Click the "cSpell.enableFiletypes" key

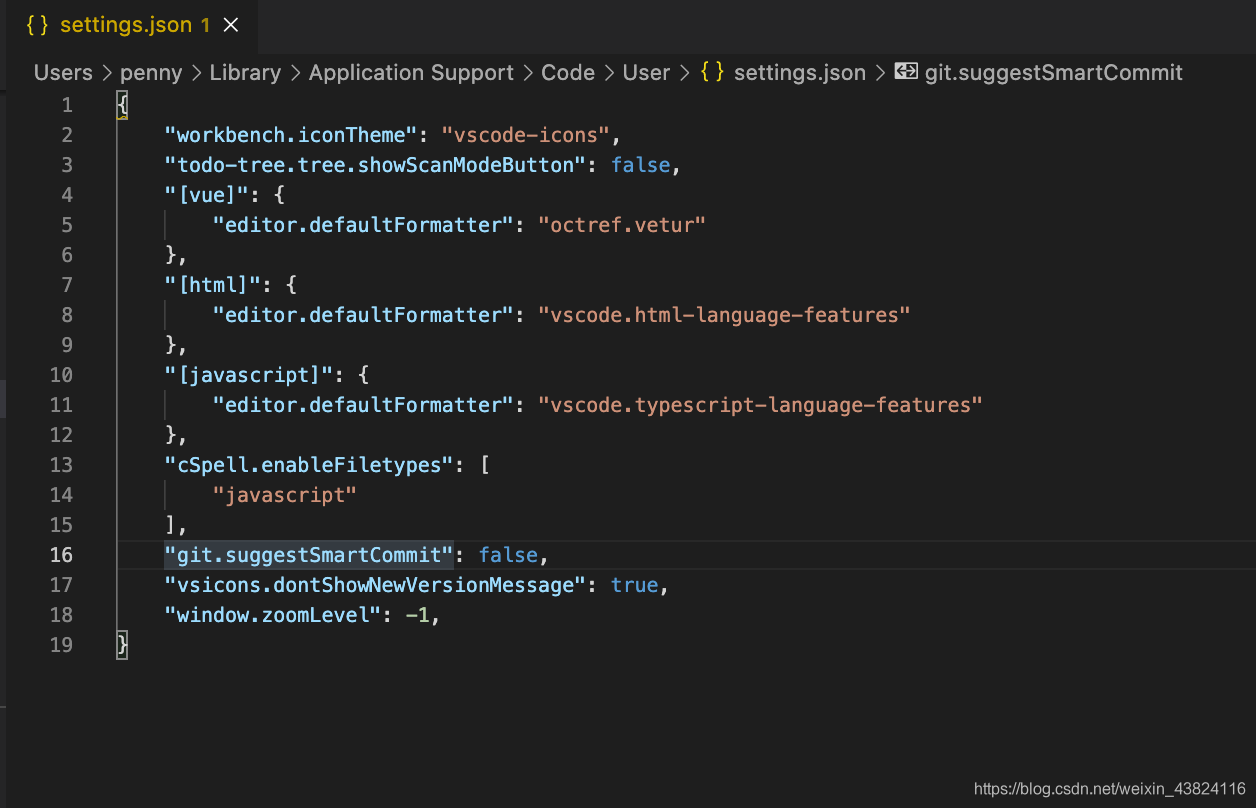click(309, 465)
